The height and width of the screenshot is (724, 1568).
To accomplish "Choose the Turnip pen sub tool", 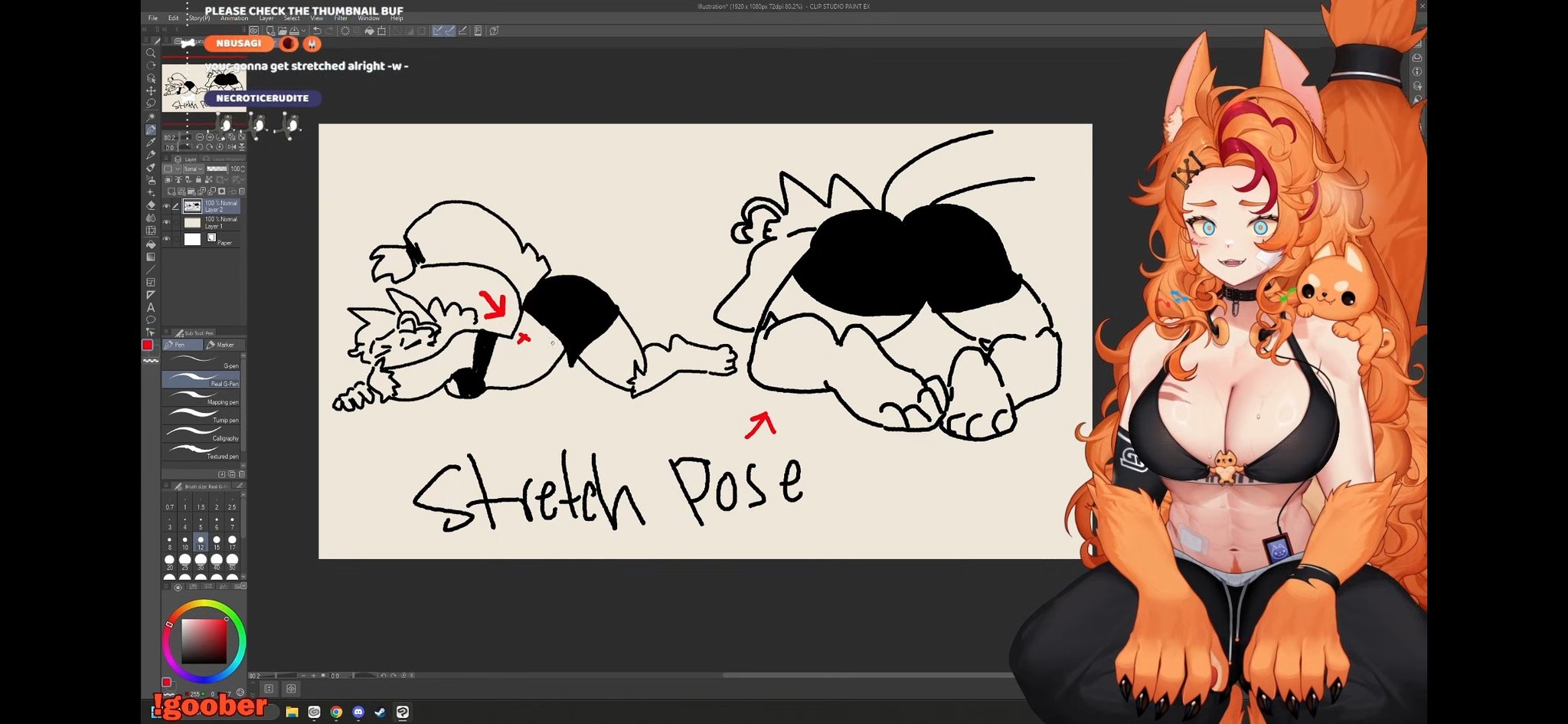I will [x=201, y=415].
